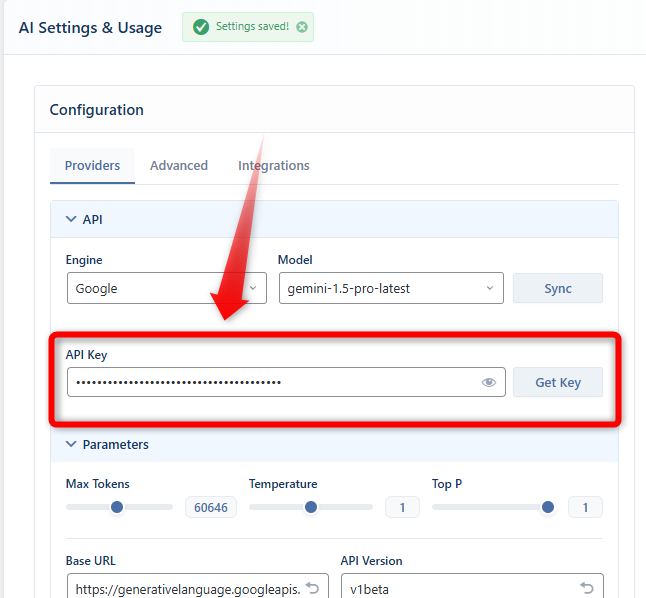Open the Engine dropdown showing Google
646x598 pixels.
[x=165, y=288]
